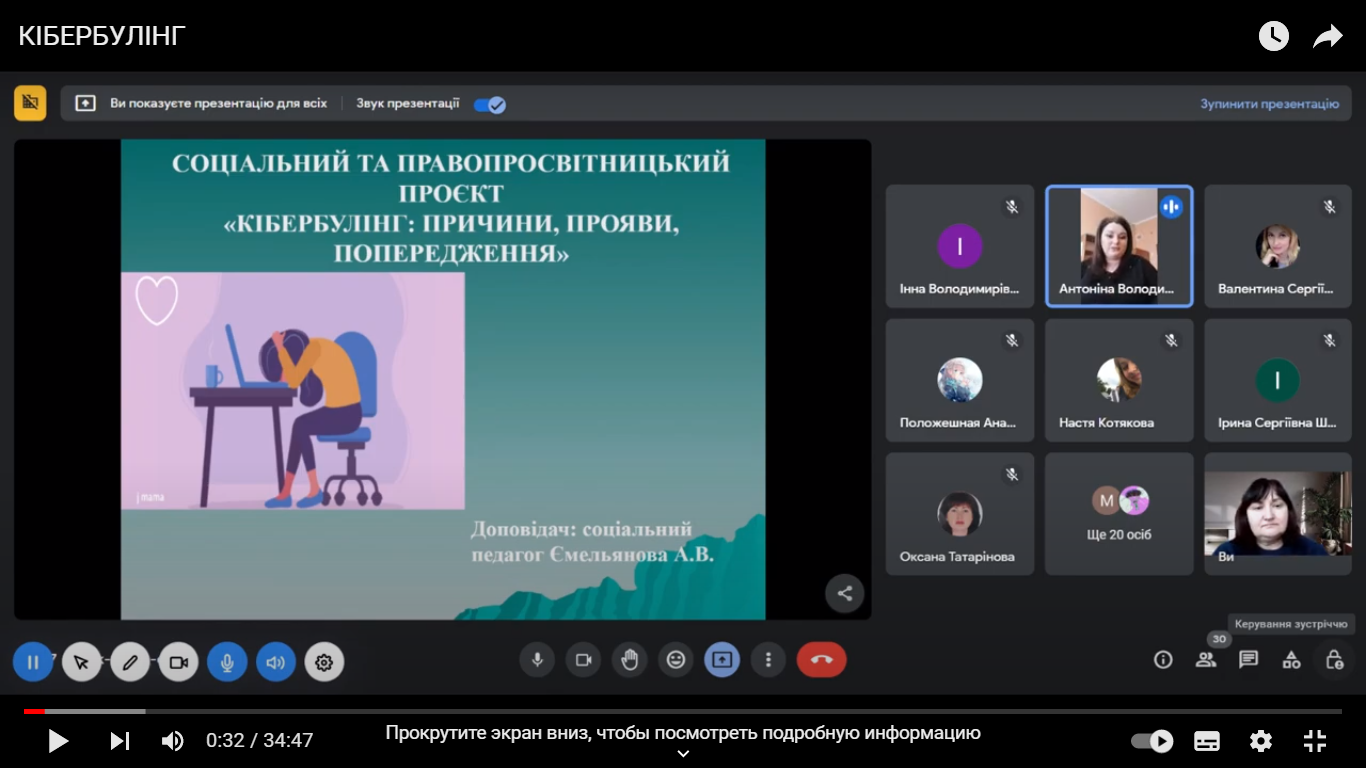Select the Настя Котякова participant tile
This screenshot has height=768, width=1366.
pos(1119,381)
